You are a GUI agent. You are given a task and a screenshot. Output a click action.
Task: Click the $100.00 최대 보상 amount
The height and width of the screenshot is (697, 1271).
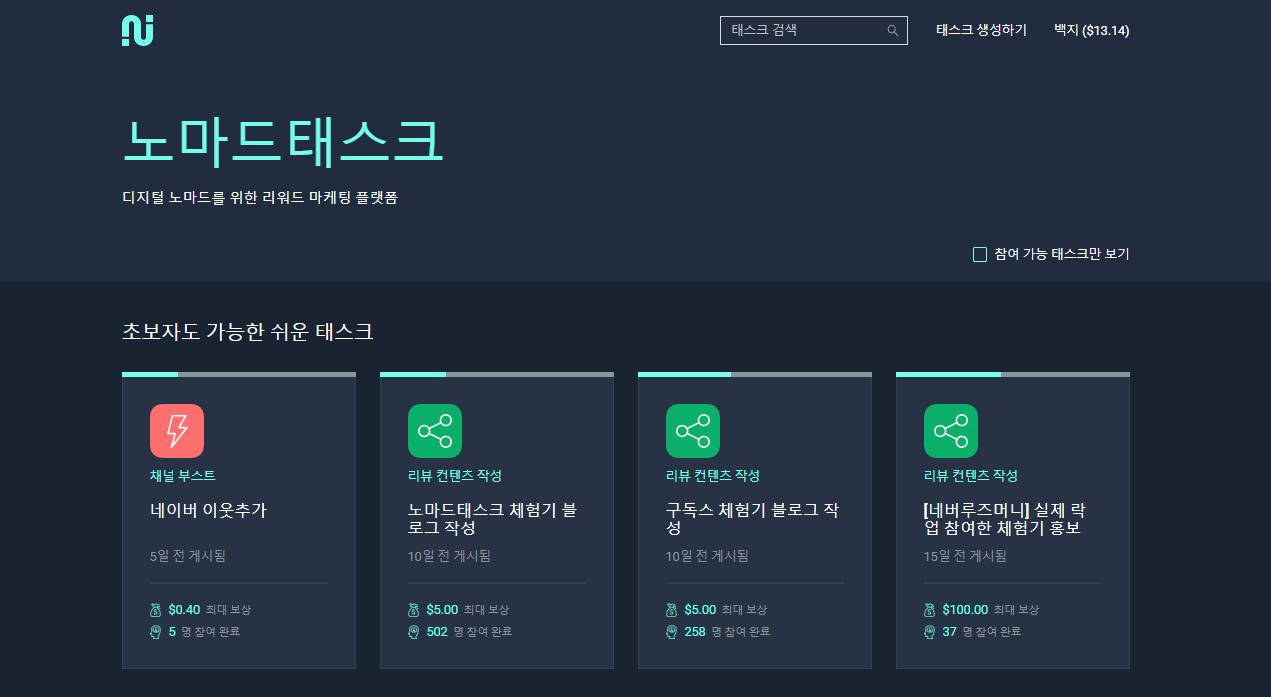point(965,610)
